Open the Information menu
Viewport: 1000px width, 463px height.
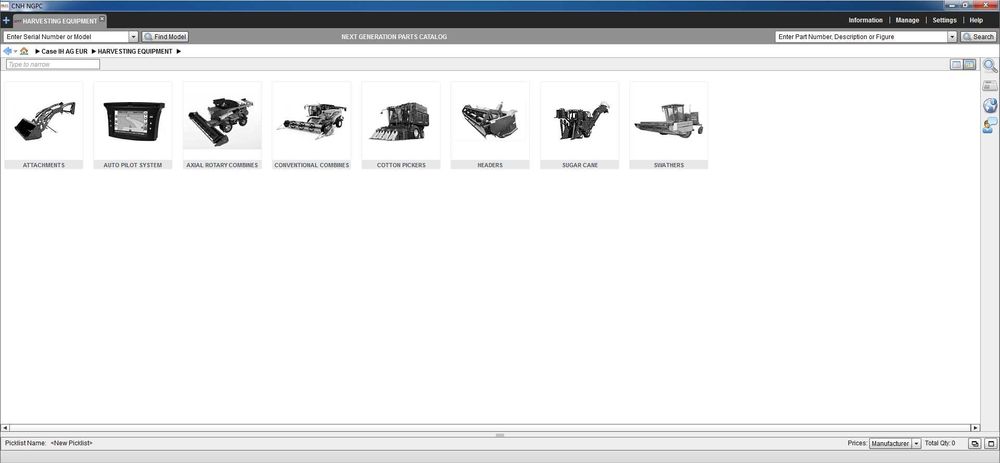[x=865, y=20]
